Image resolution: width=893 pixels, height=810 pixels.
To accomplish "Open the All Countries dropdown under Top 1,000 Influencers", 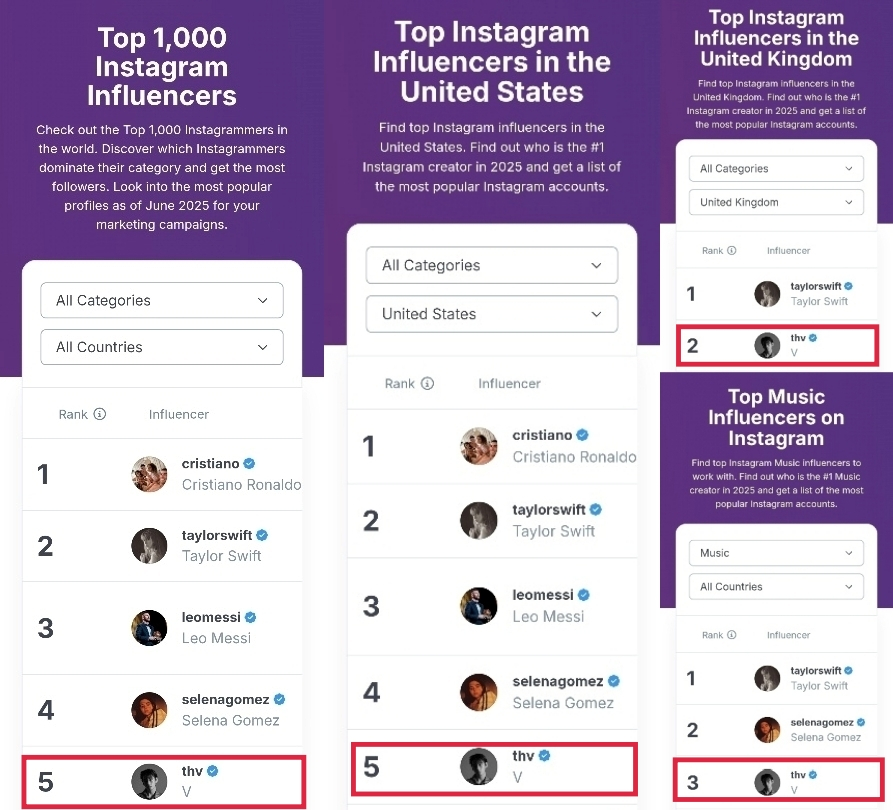I will (x=162, y=347).
